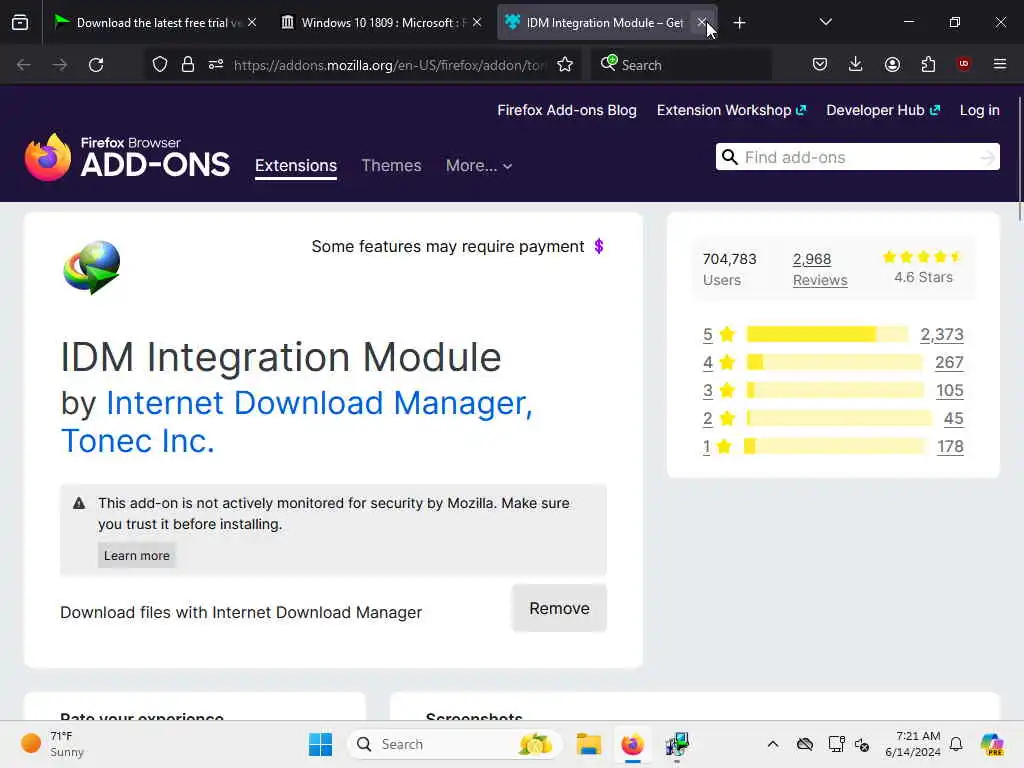Open site permissions icon in address bar

(216, 65)
